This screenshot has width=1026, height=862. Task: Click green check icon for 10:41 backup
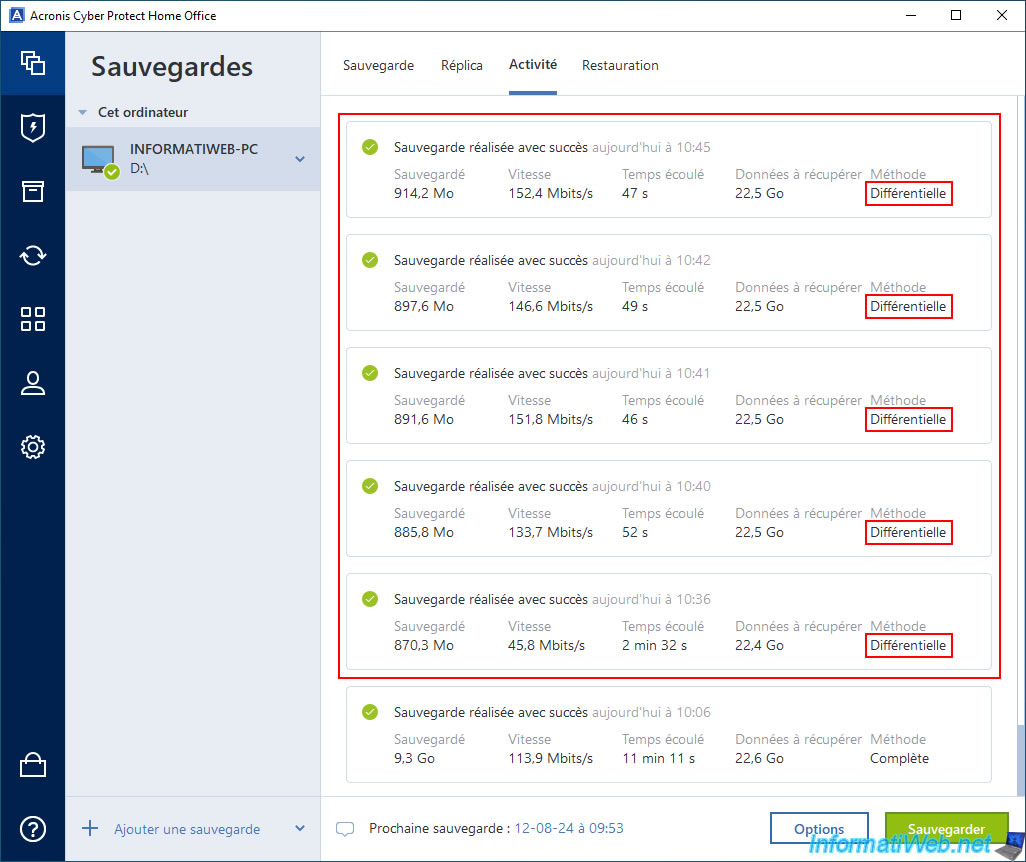click(370, 373)
